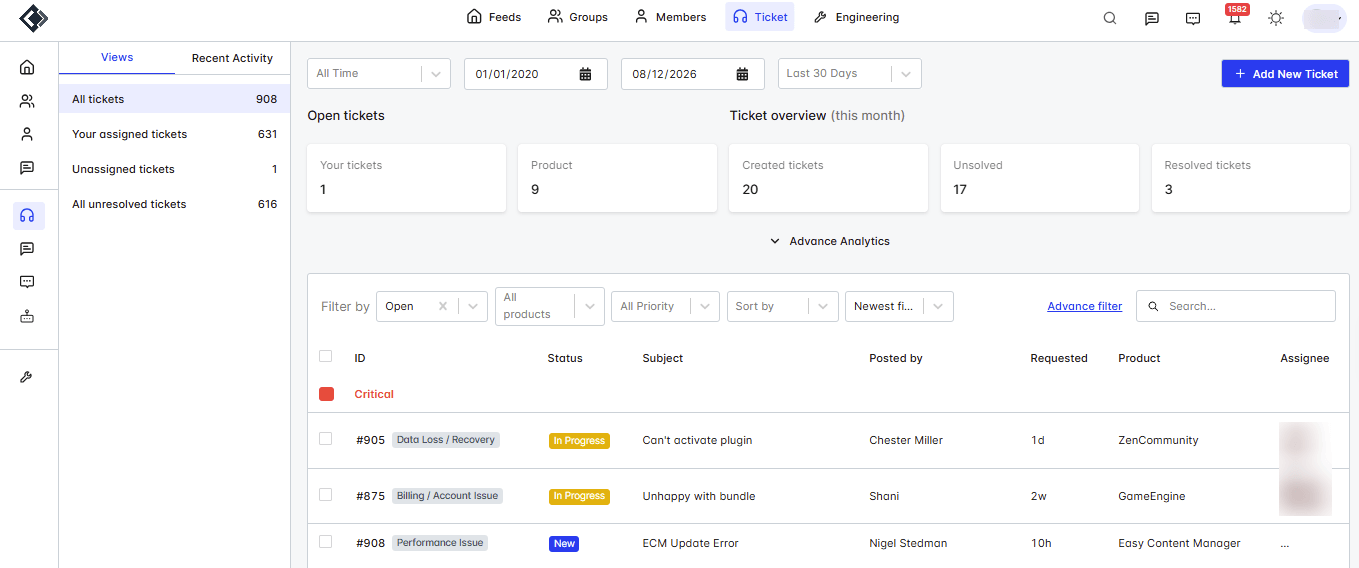Switch to the Recent Activity tab
This screenshot has width=1359, height=568.
tap(232, 58)
